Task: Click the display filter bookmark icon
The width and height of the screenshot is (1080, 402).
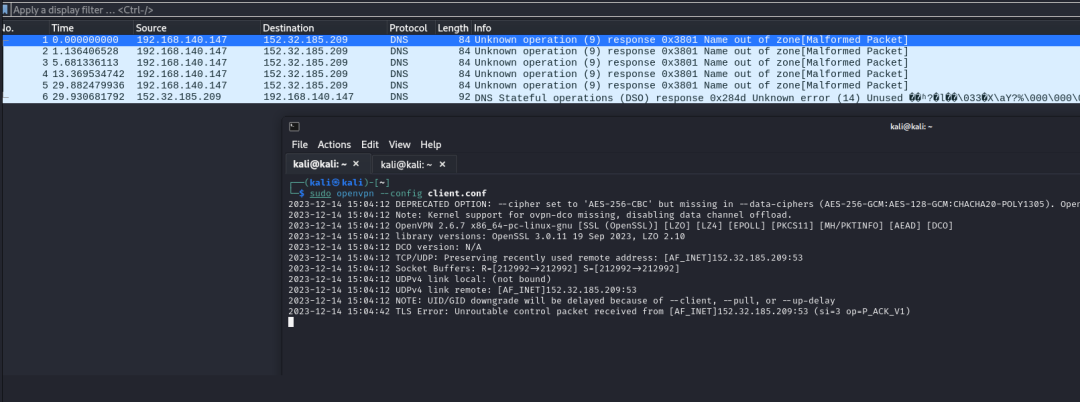Action: pyautogui.click(x=6, y=10)
